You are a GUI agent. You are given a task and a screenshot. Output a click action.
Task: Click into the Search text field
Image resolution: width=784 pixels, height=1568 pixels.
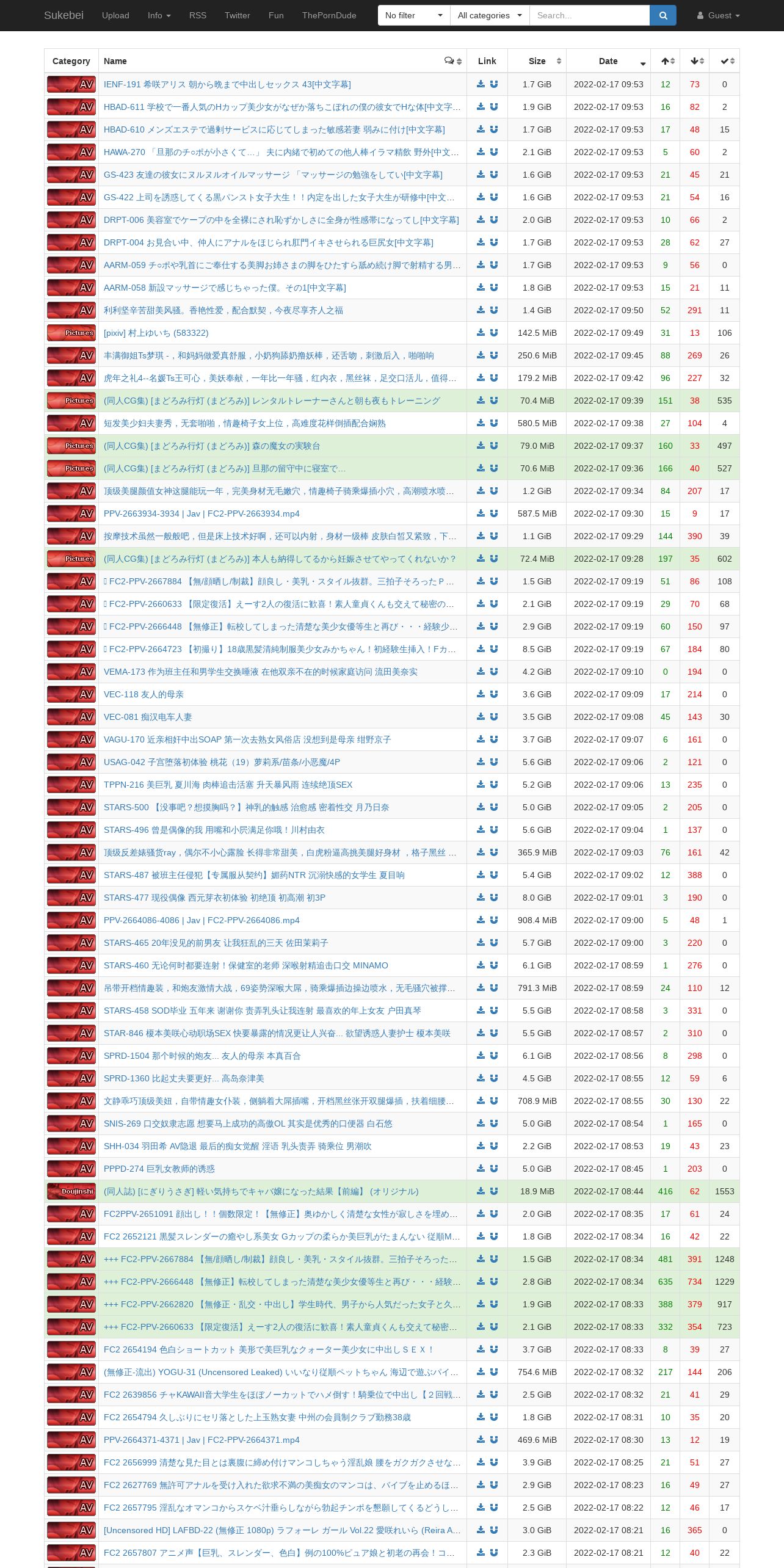point(589,15)
